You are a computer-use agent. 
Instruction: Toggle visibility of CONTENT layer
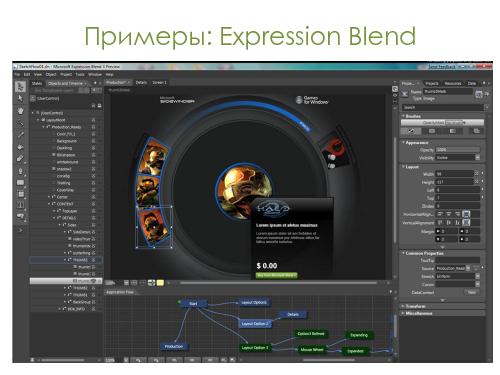[94, 204]
